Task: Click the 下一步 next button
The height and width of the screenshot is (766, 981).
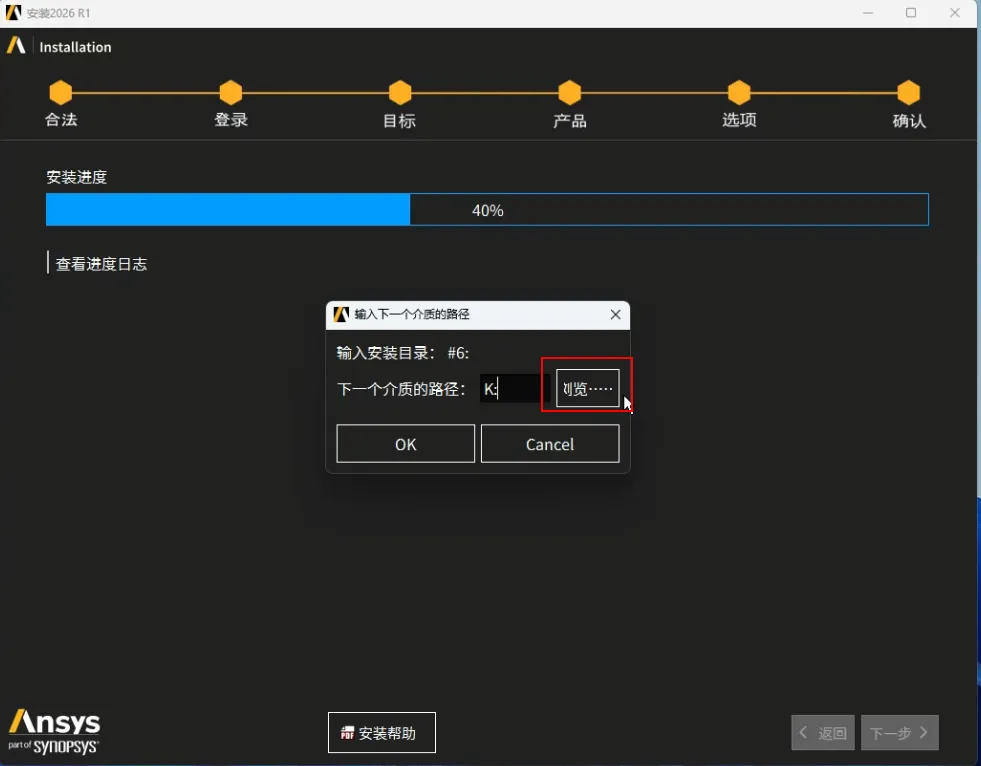Action: [900, 733]
